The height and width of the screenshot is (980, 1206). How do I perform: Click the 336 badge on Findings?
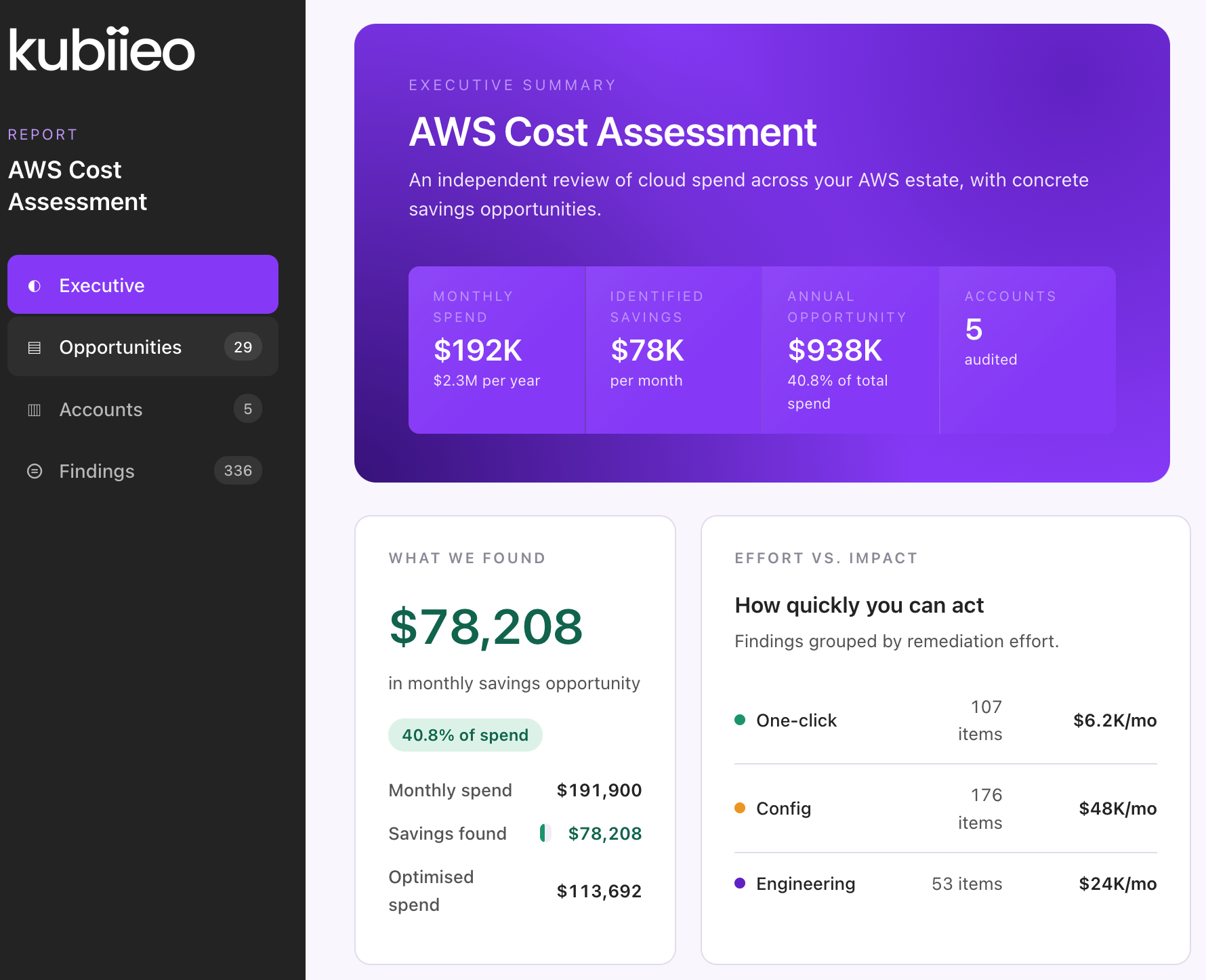238,470
